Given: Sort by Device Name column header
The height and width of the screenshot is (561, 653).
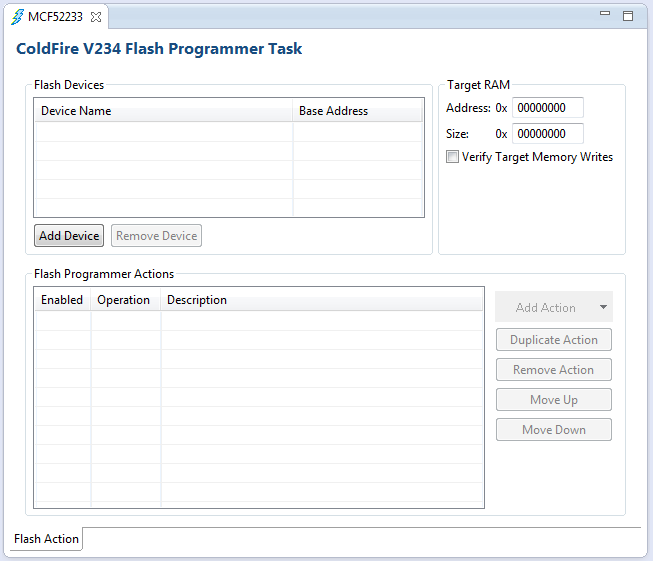Looking at the screenshot, I should click(164, 111).
